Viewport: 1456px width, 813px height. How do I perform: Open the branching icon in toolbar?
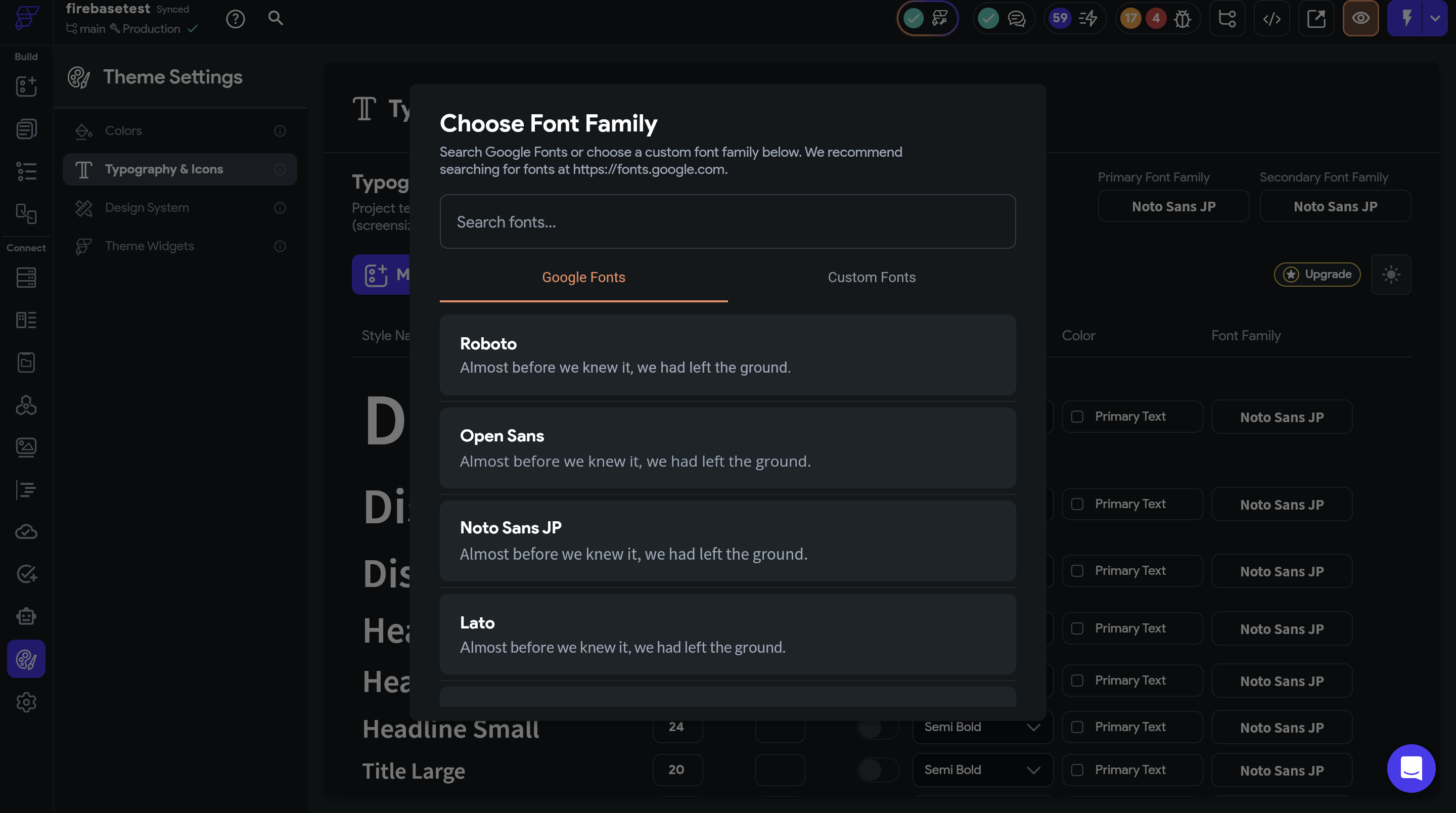click(x=1227, y=19)
